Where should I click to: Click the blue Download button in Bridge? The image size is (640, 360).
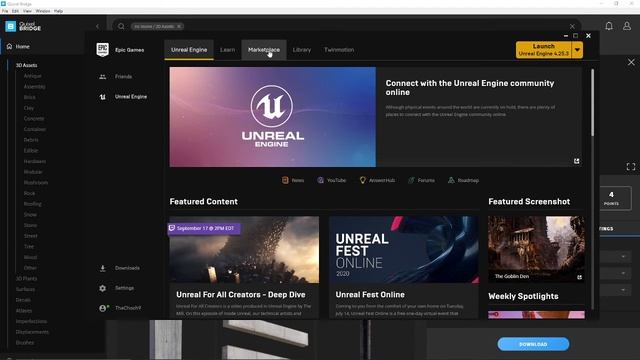533,344
